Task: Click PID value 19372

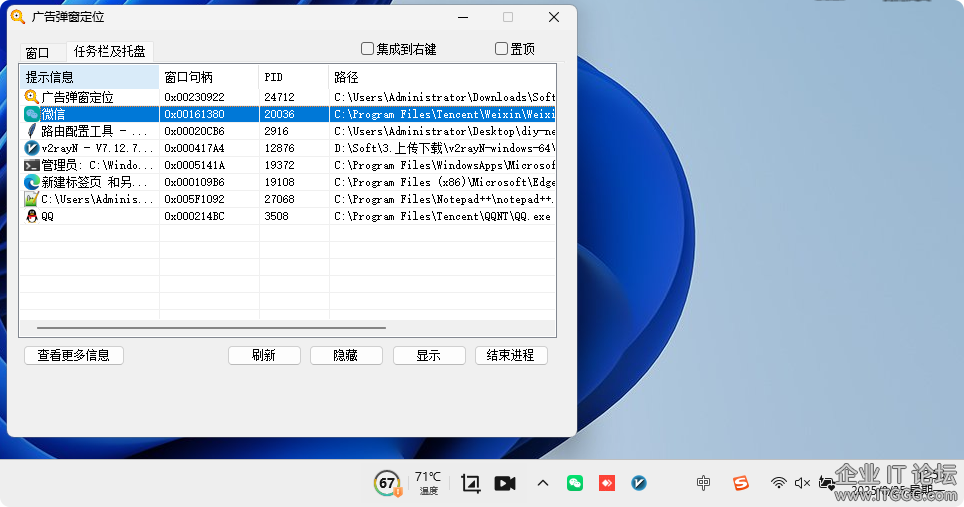Action: point(279,165)
